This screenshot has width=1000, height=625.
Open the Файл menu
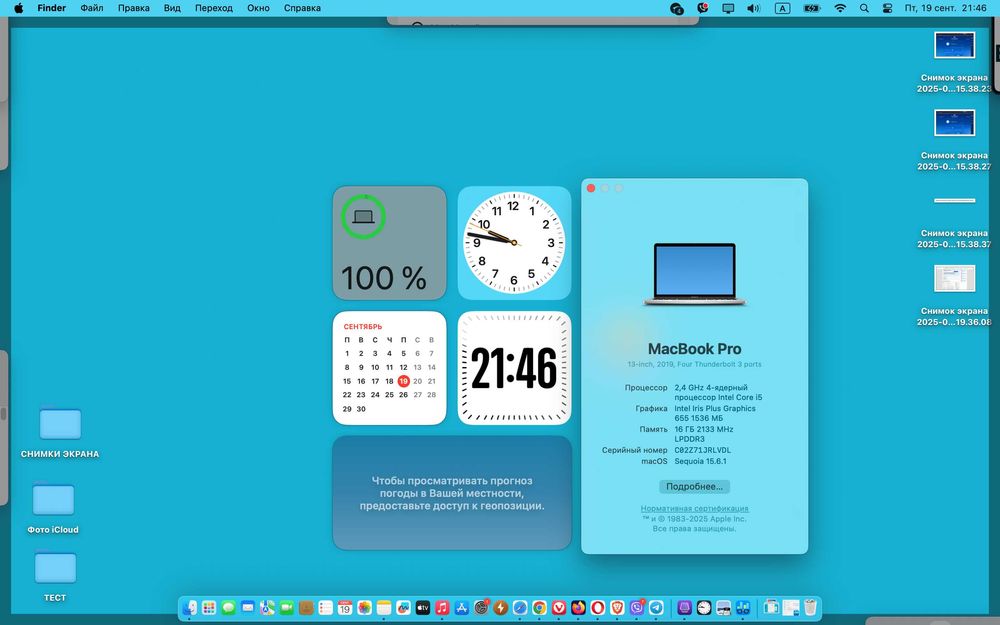pyautogui.click(x=92, y=8)
